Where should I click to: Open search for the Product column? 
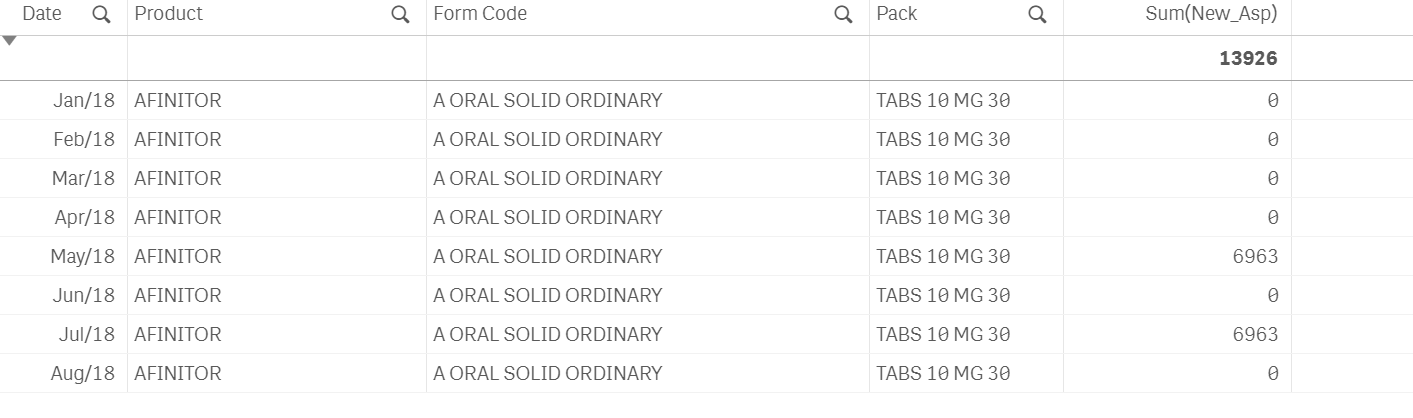[x=400, y=15]
